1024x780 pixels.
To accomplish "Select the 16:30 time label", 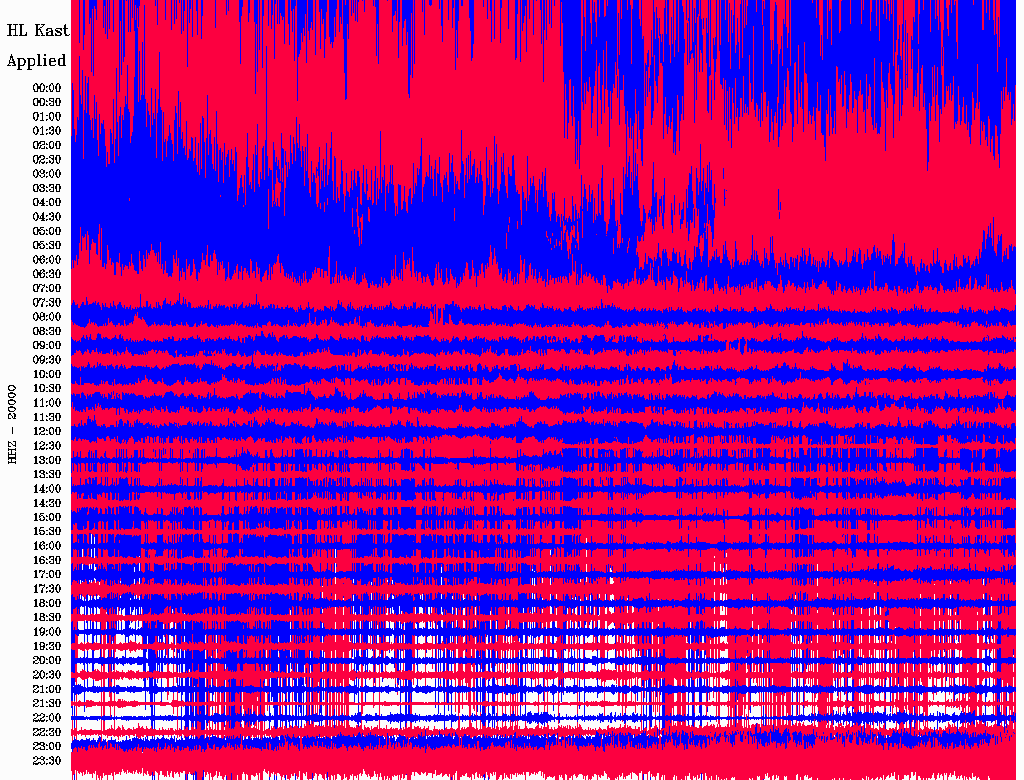I will 47,561.
